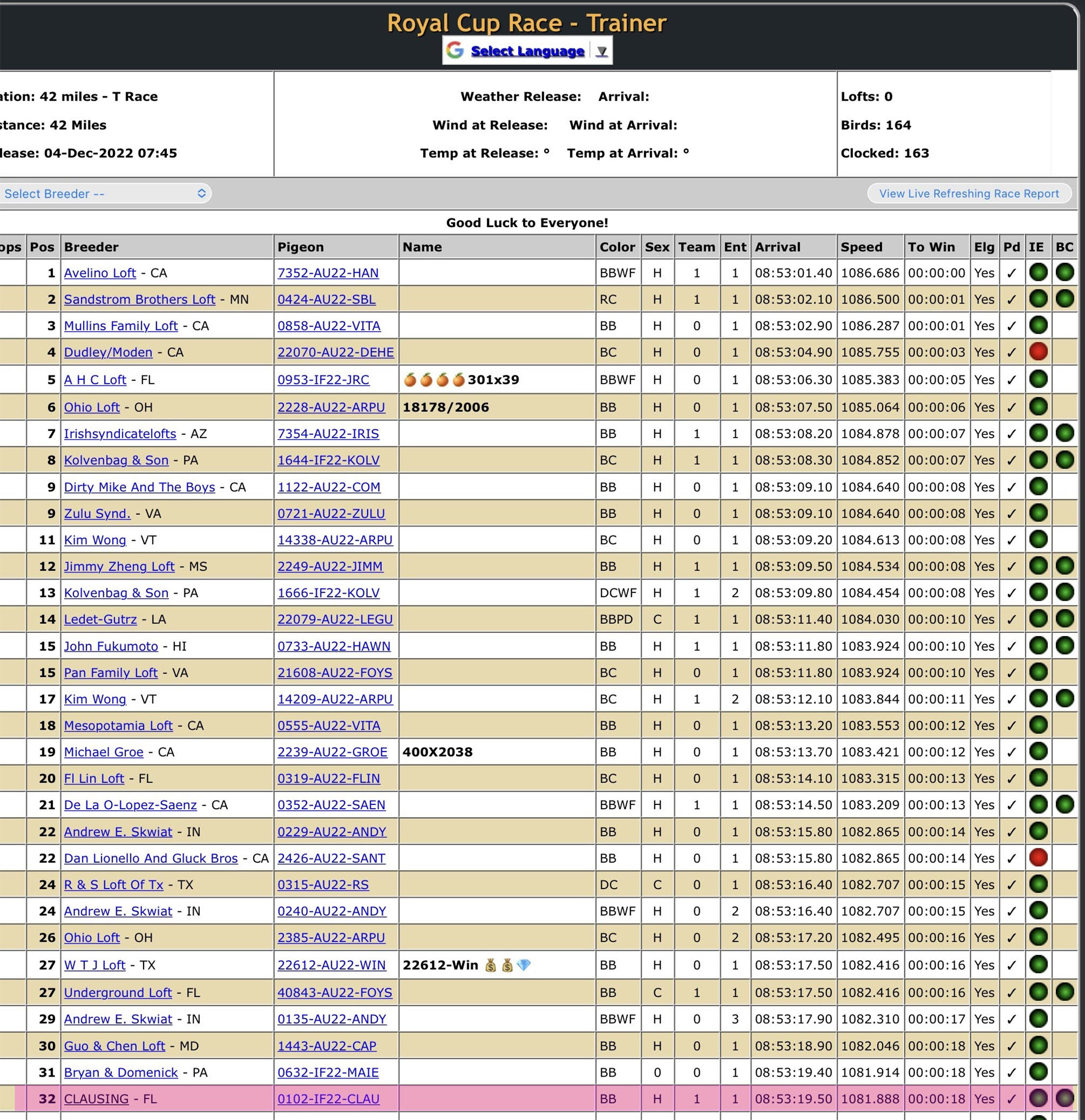Click Clocked: 163 text
1085x1120 pixels.
pos(885,153)
